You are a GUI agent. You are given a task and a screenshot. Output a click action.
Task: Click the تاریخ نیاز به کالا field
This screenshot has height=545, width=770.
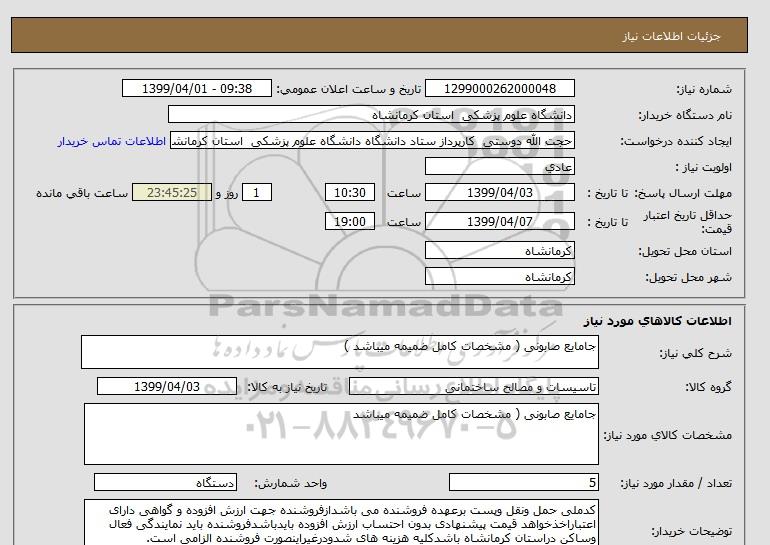[x=167, y=386]
